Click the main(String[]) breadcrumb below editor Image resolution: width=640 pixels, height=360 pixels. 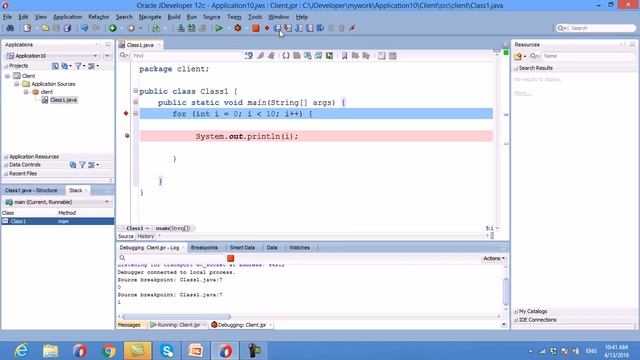click(x=173, y=229)
